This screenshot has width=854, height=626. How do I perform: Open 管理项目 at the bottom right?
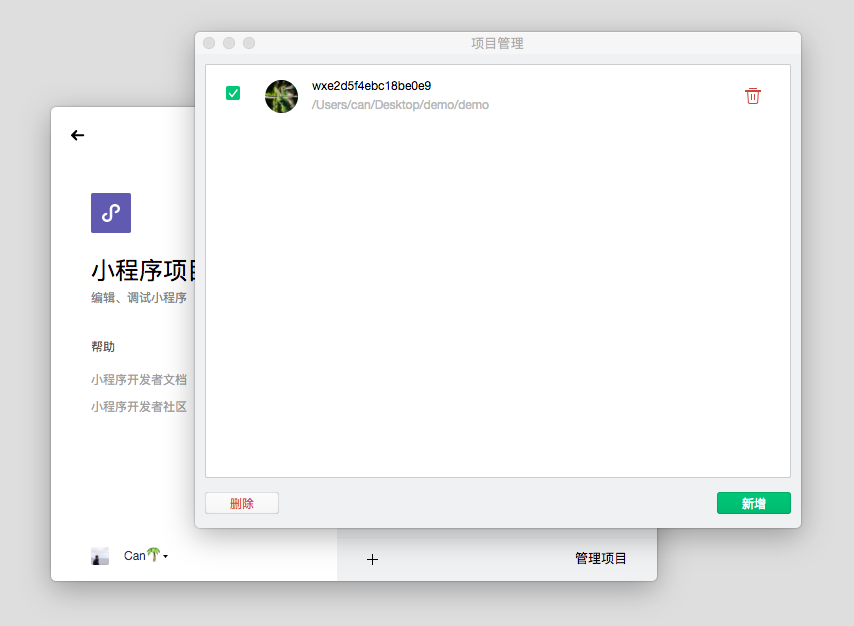pyautogui.click(x=600, y=558)
